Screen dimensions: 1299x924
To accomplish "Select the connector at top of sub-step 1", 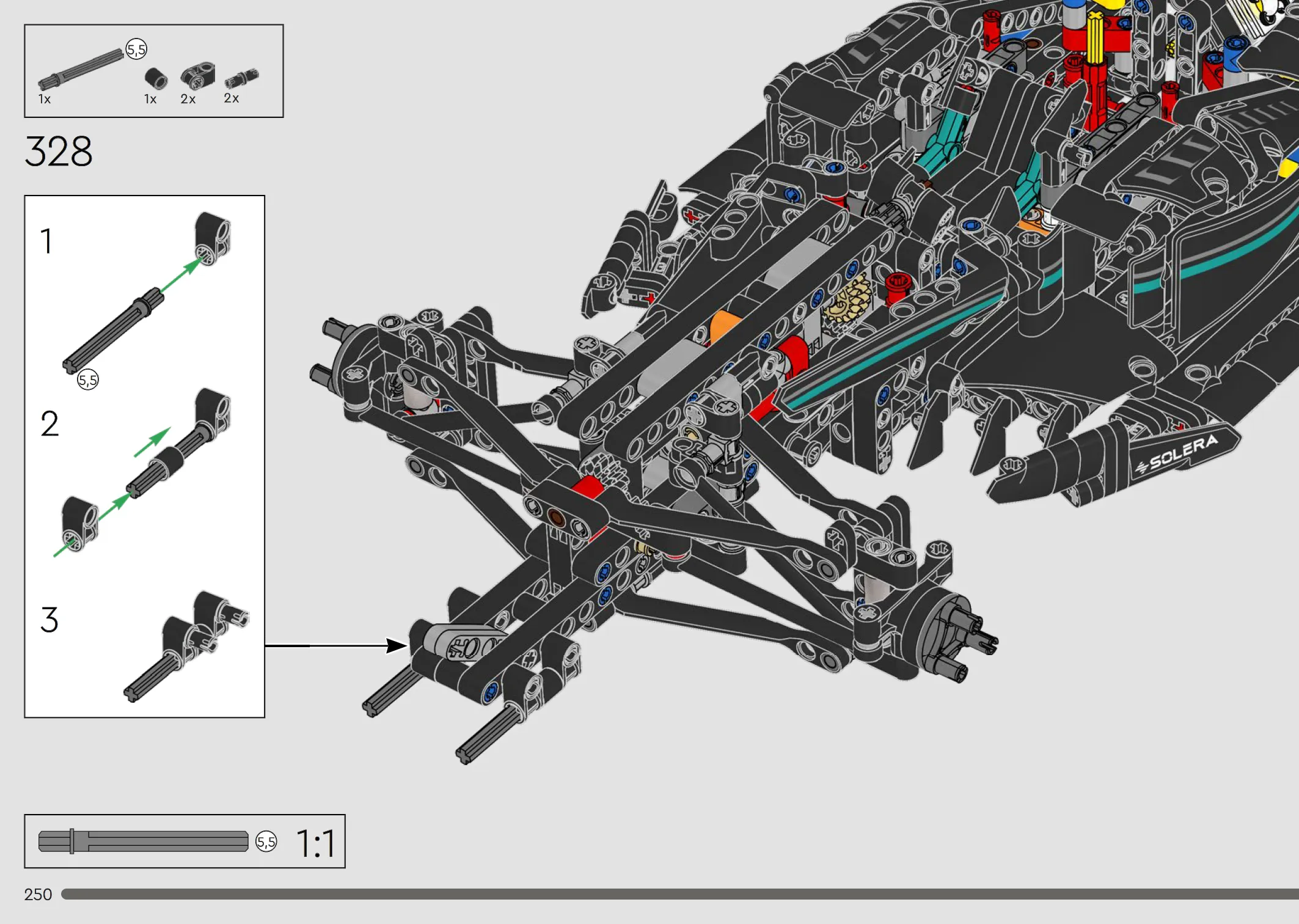I will coord(213,238).
